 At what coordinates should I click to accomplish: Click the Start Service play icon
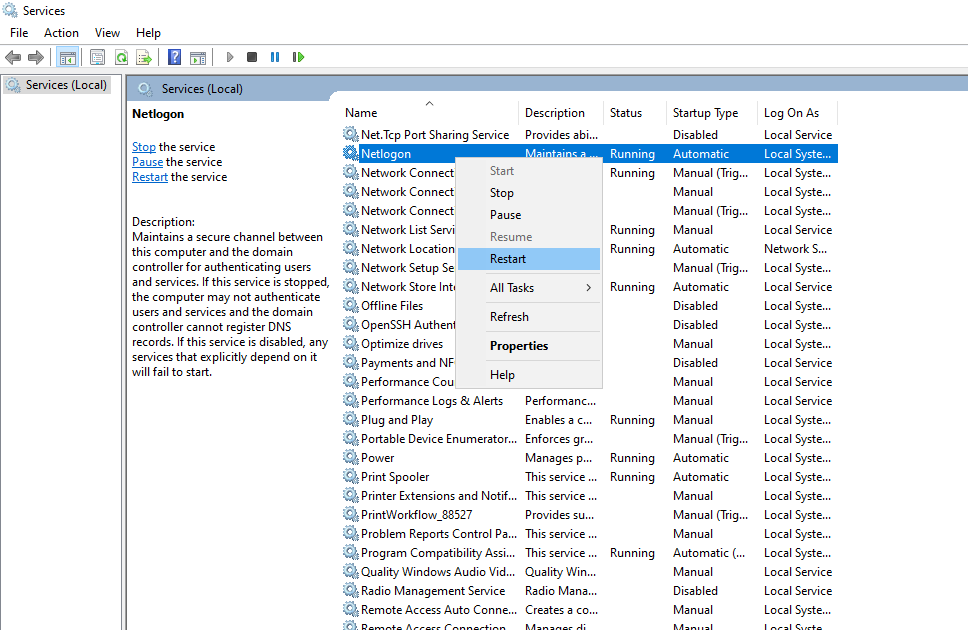(x=230, y=57)
